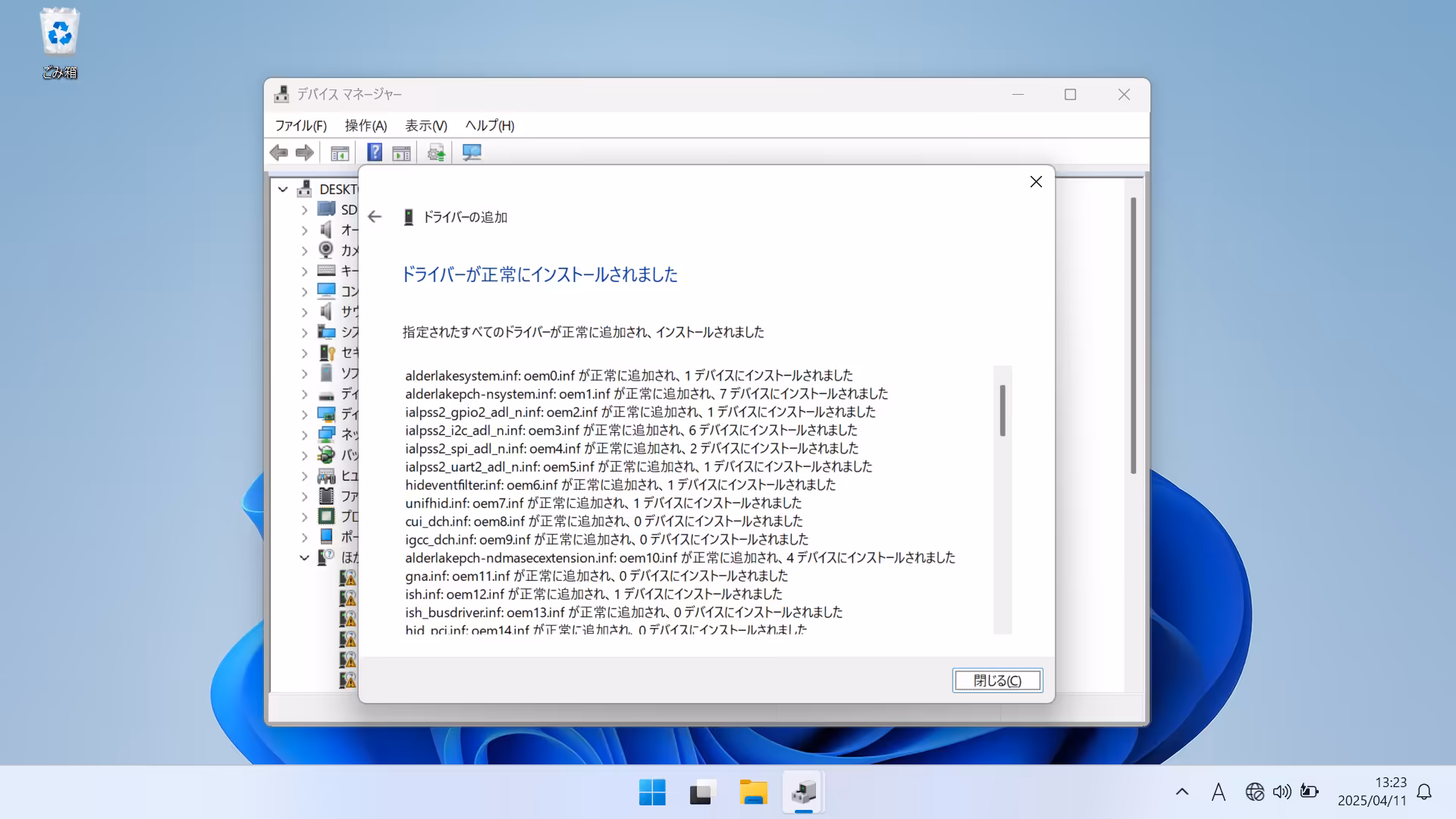Open the Windows Start menu
The width and height of the screenshot is (1456, 819).
[x=652, y=792]
